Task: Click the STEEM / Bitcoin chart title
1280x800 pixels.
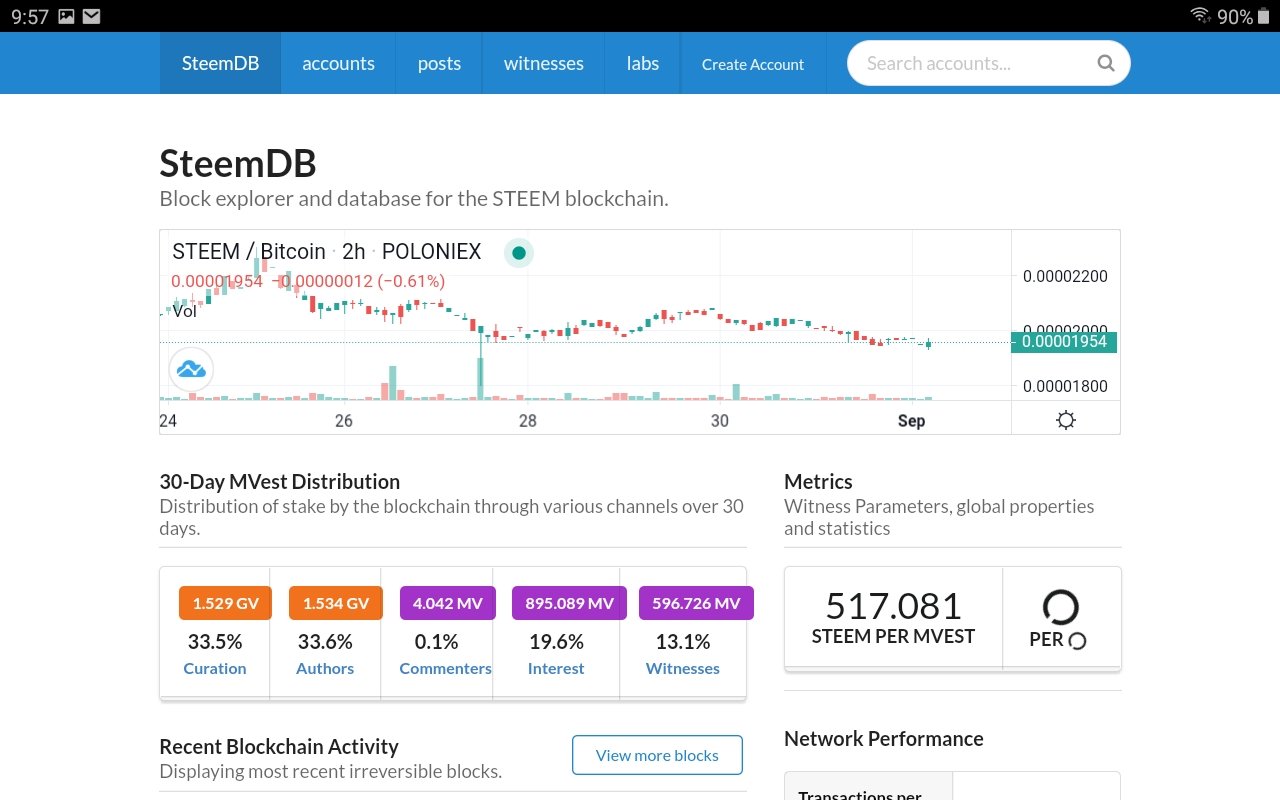Action: click(x=249, y=252)
